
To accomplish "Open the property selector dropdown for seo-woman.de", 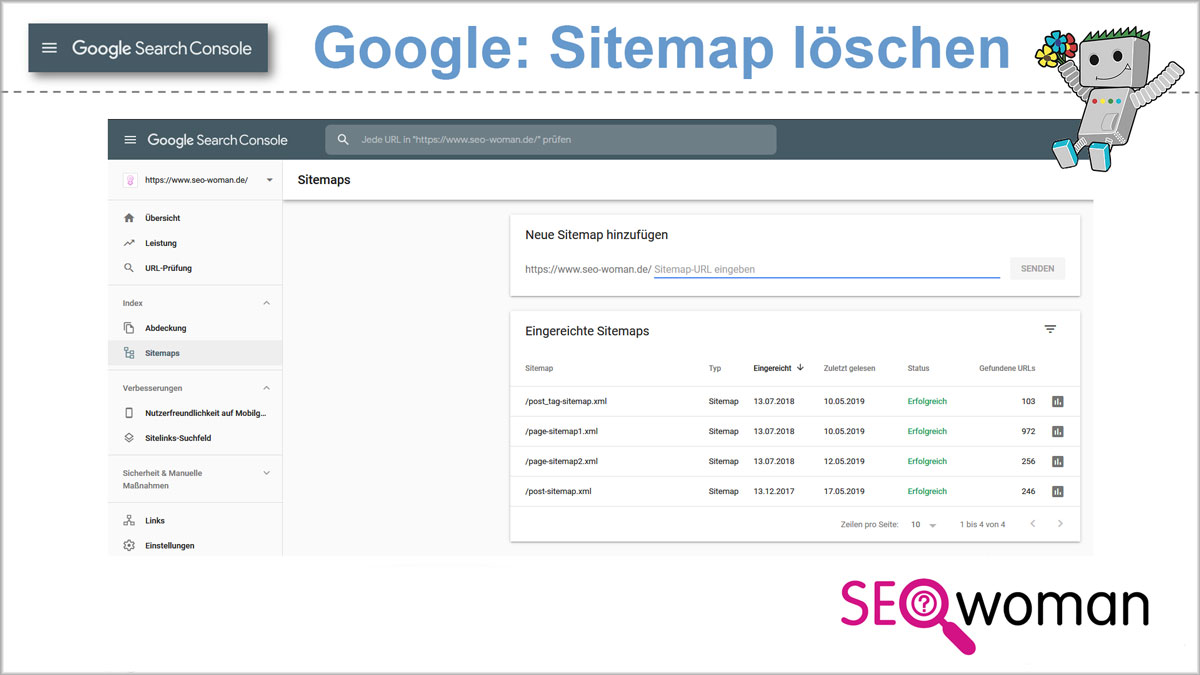I will click(269, 180).
